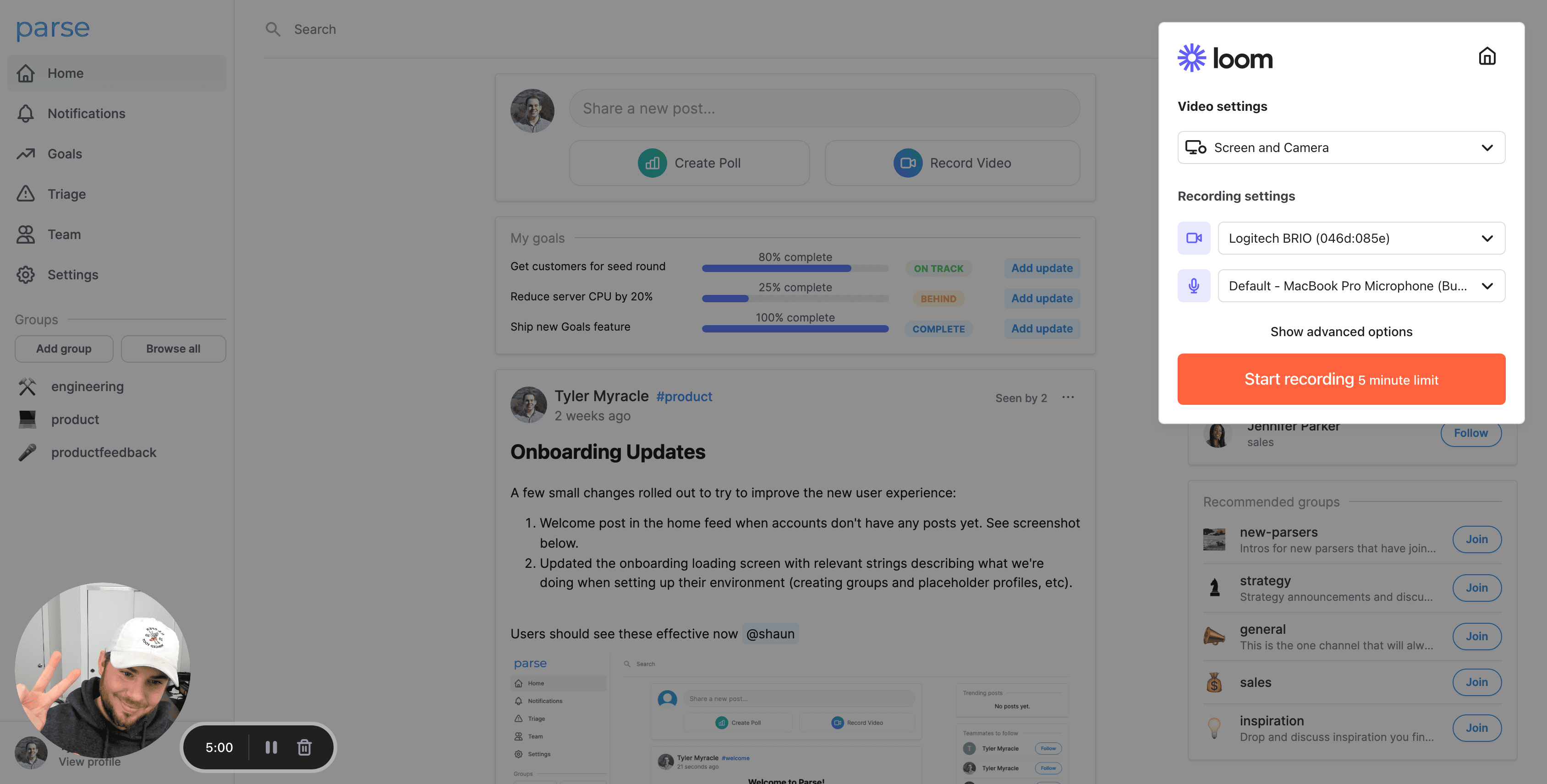The image size is (1547, 784).
Task: Click the Loom logo in the popup
Action: click(1225, 58)
